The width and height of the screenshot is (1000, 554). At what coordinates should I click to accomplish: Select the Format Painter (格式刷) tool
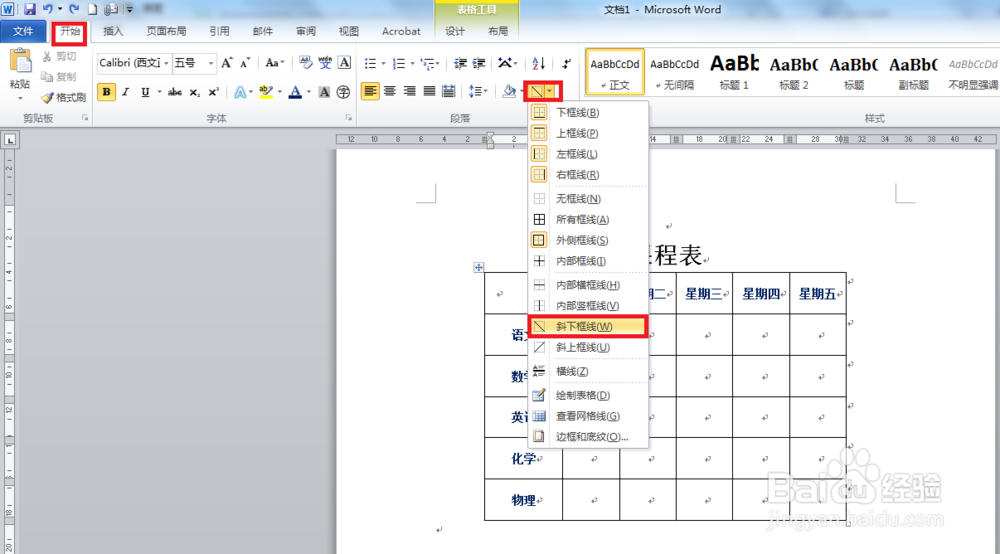[x=64, y=98]
